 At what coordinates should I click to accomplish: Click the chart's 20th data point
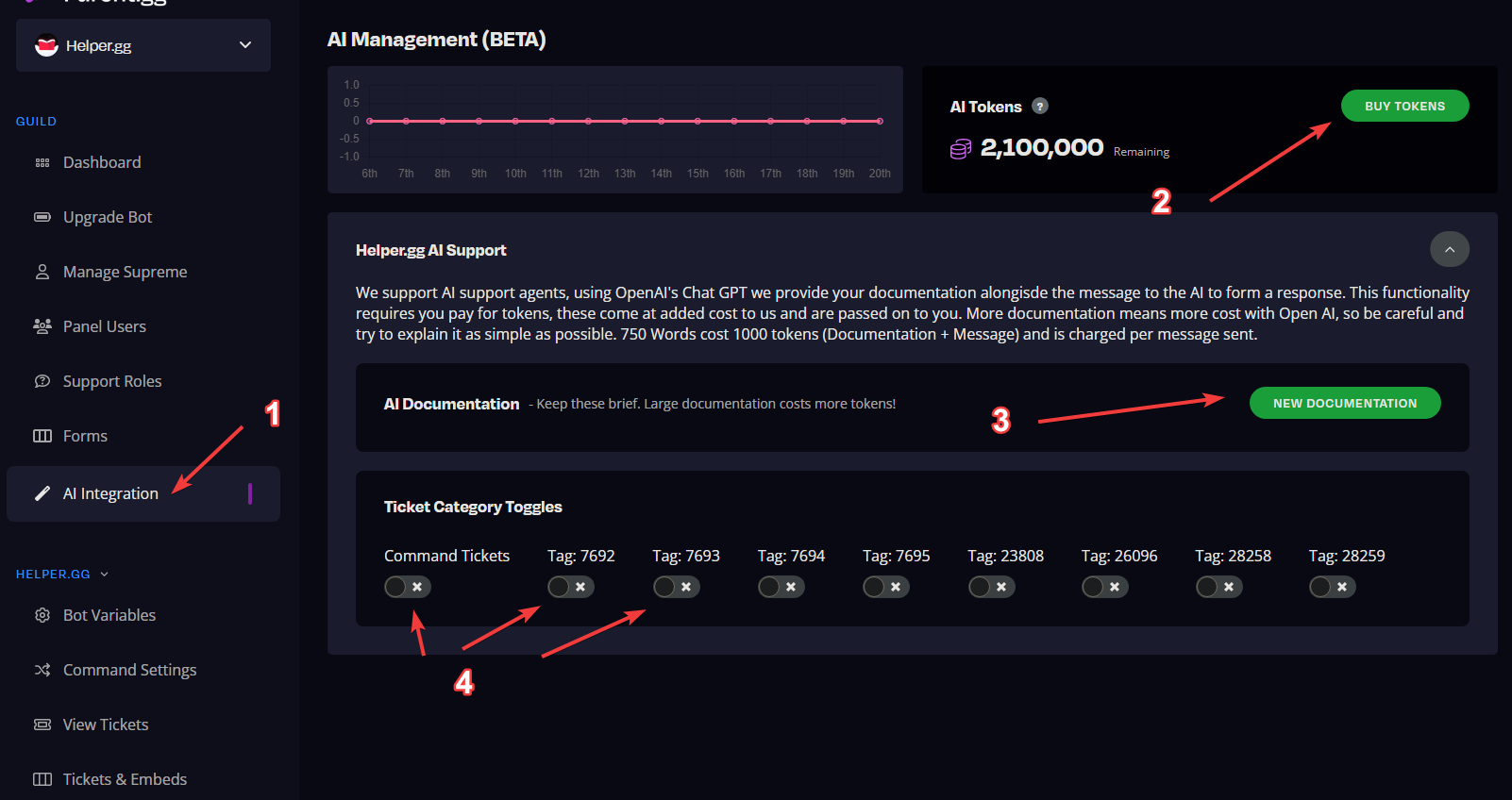(880, 121)
